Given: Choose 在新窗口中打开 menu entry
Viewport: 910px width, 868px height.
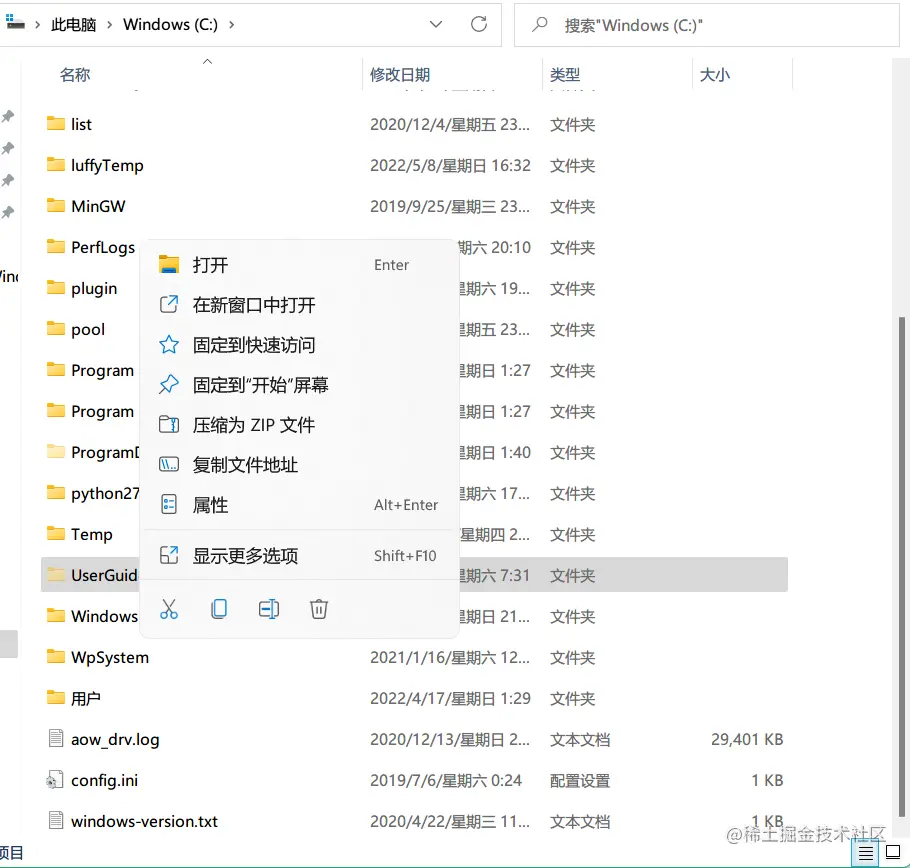Looking at the screenshot, I should pos(299,305).
